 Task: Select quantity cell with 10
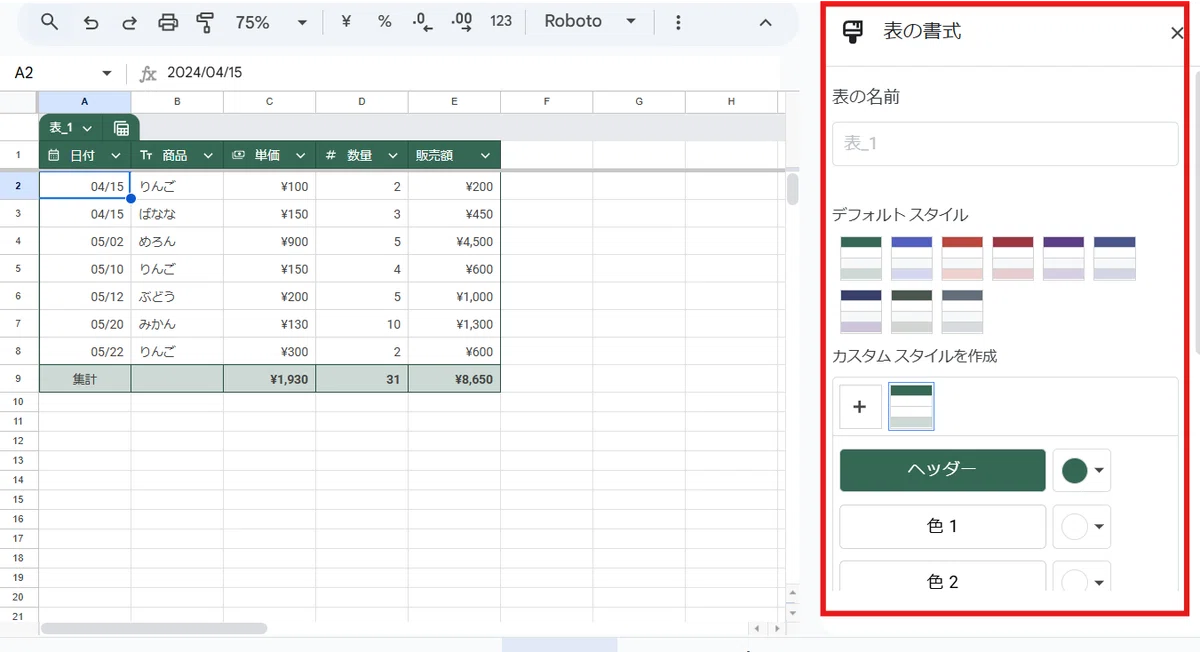(362, 324)
